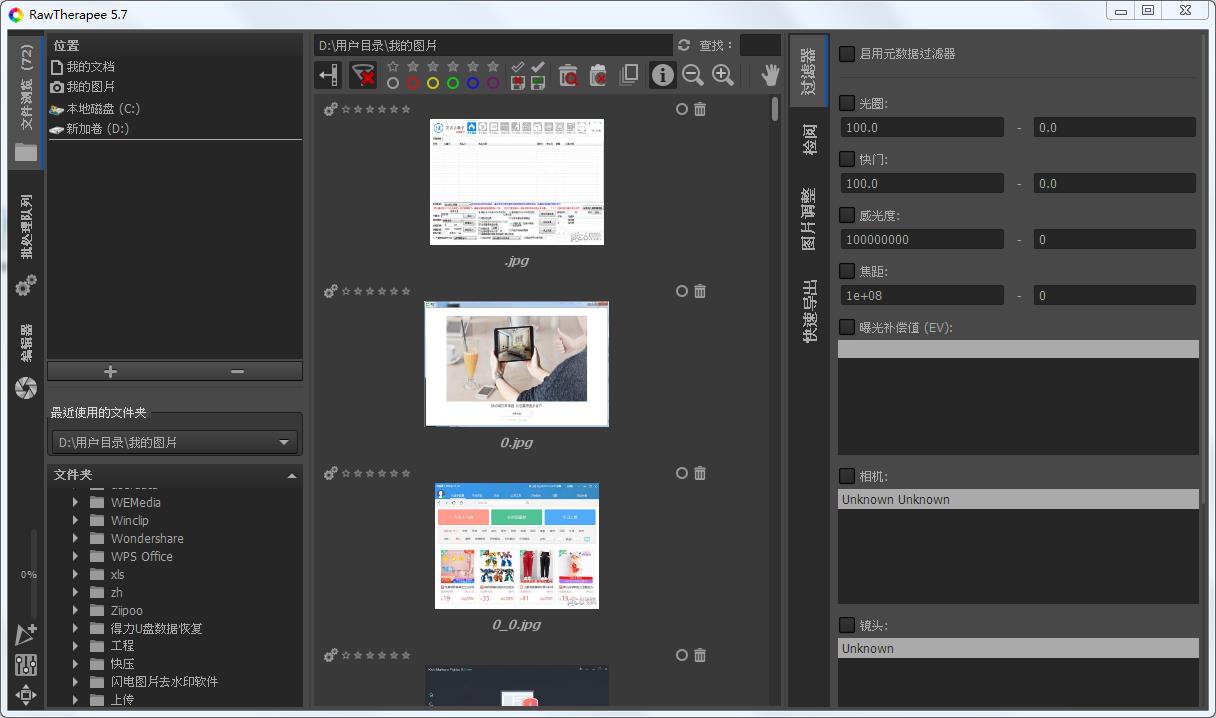The height and width of the screenshot is (718, 1216).
Task: Open Preferences via the sliders icon
Action: (x=26, y=665)
